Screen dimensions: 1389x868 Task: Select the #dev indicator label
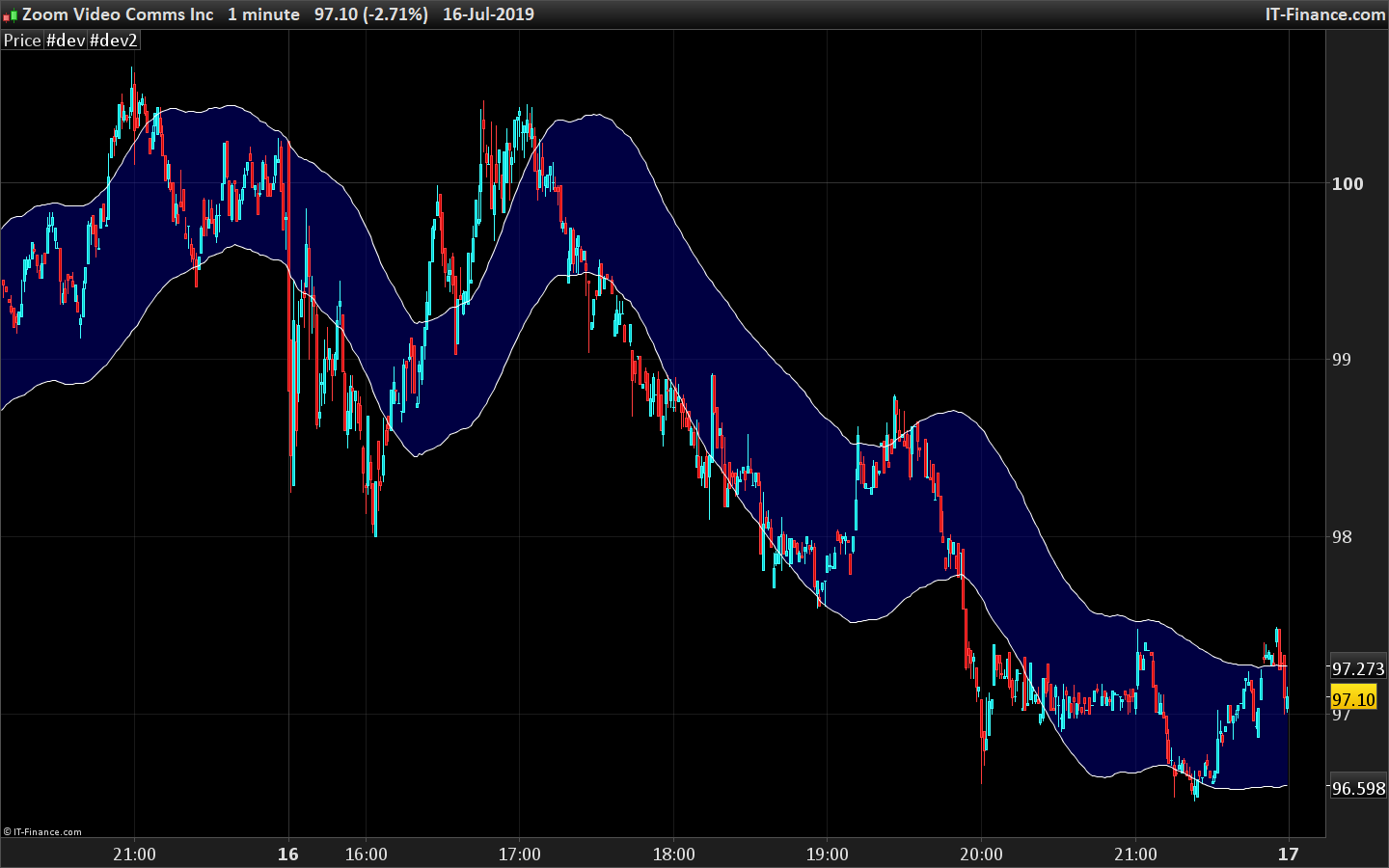(66, 41)
